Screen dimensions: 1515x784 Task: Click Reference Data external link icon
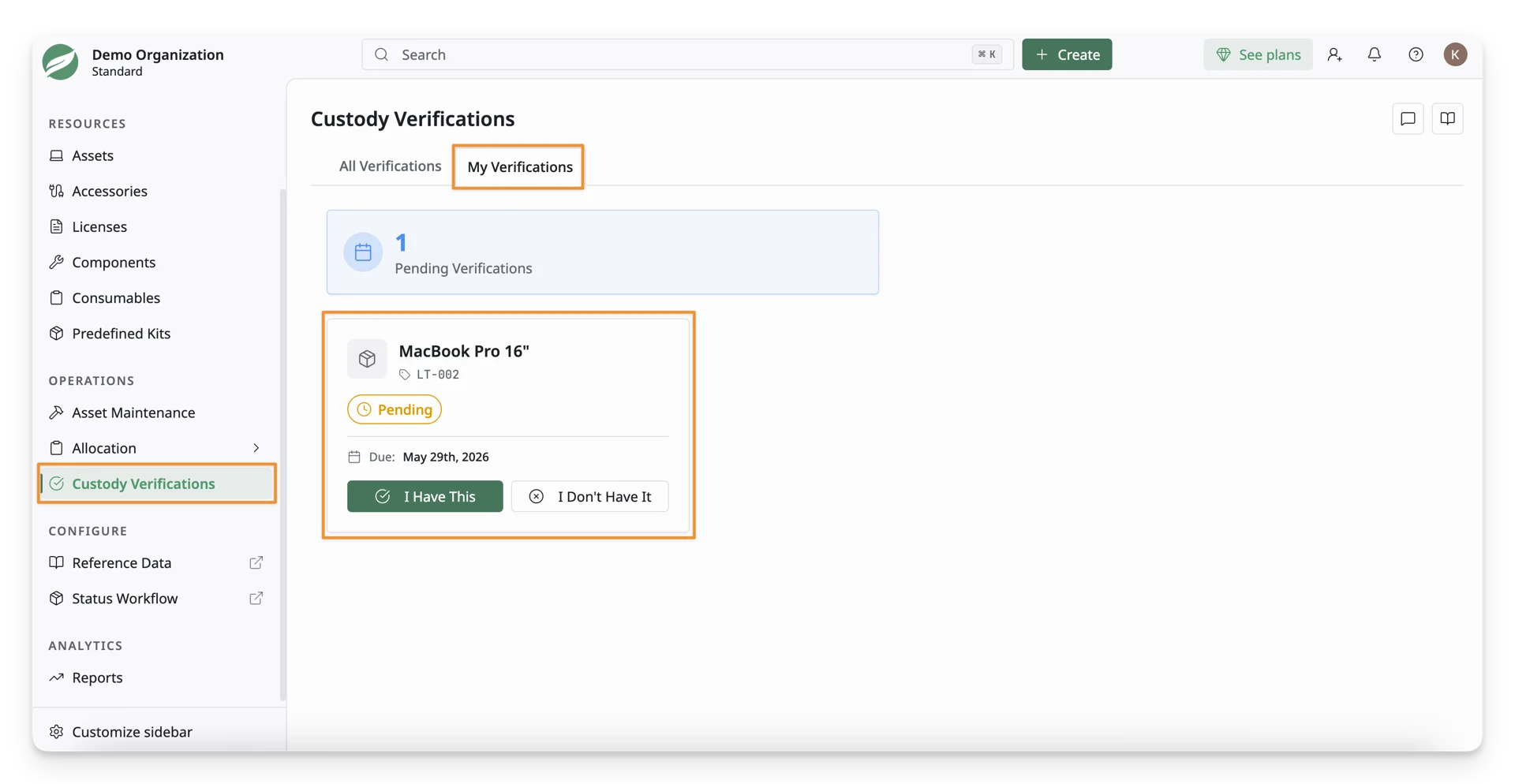point(256,562)
